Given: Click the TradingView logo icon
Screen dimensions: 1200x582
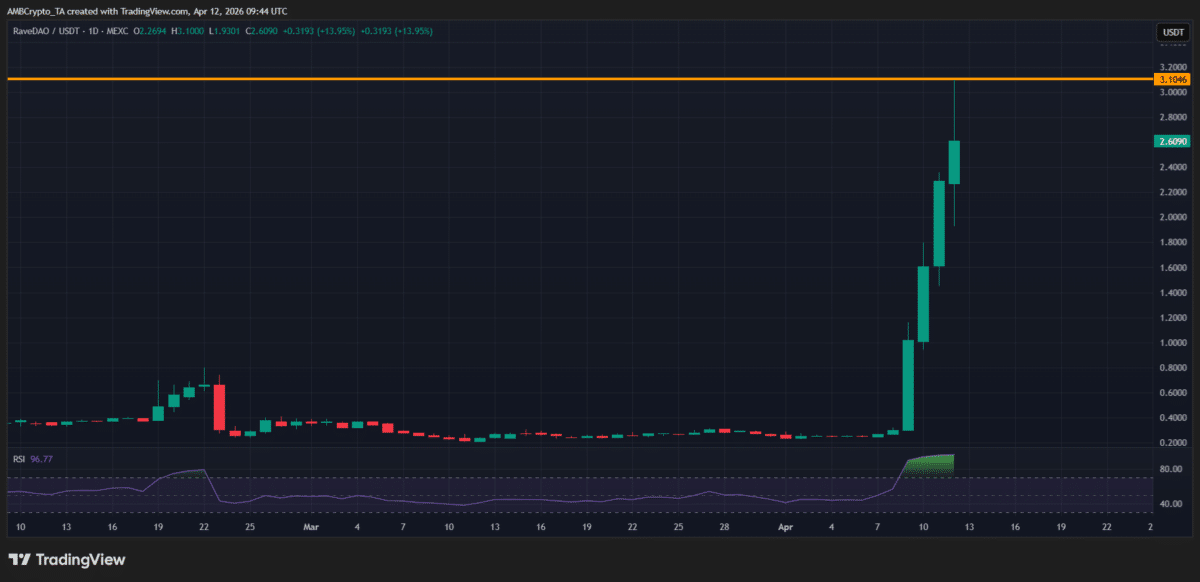Looking at the screenshot, I should tap(19, 560).
